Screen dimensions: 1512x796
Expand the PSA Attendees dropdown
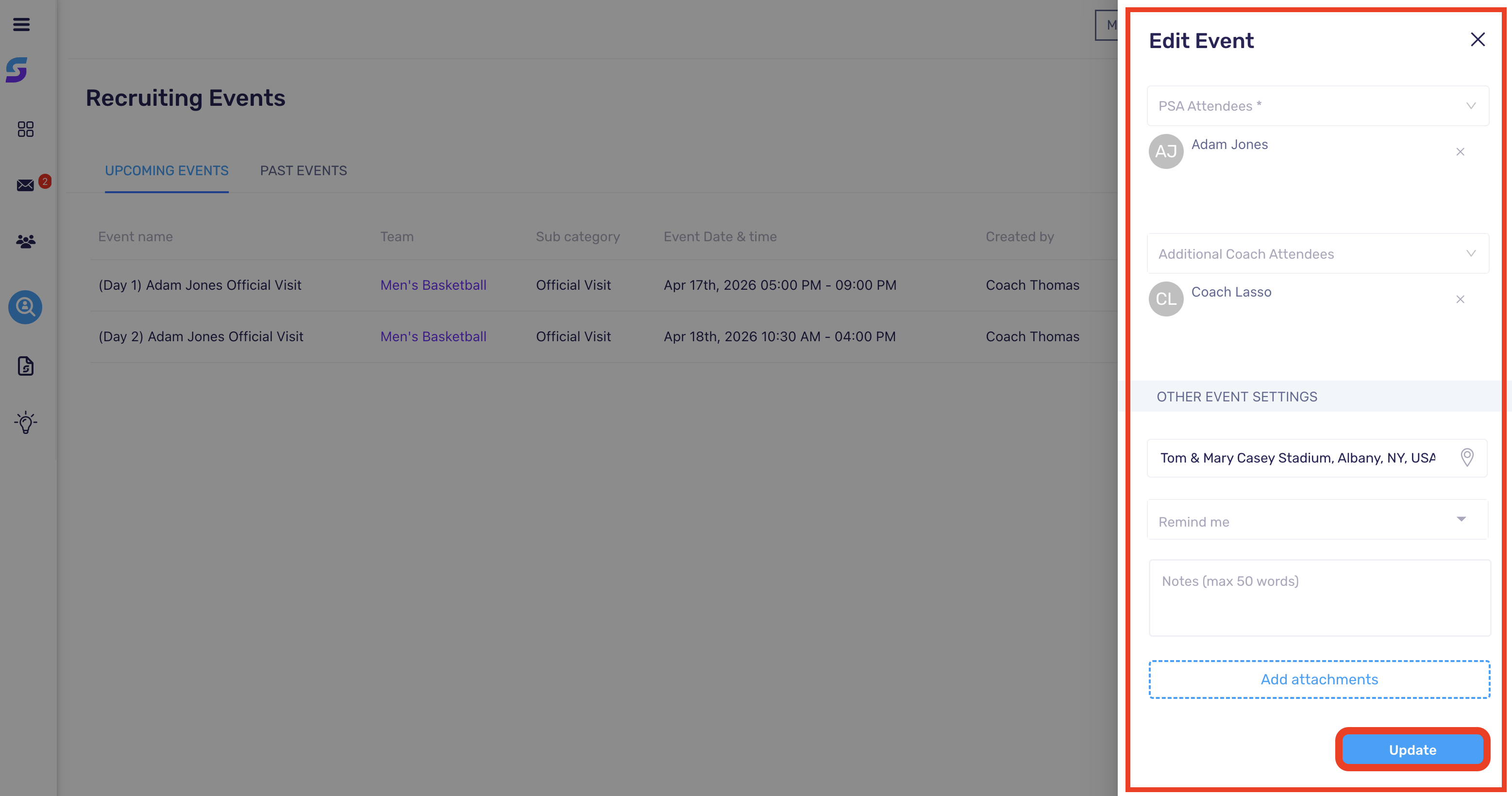[1318, 106]
